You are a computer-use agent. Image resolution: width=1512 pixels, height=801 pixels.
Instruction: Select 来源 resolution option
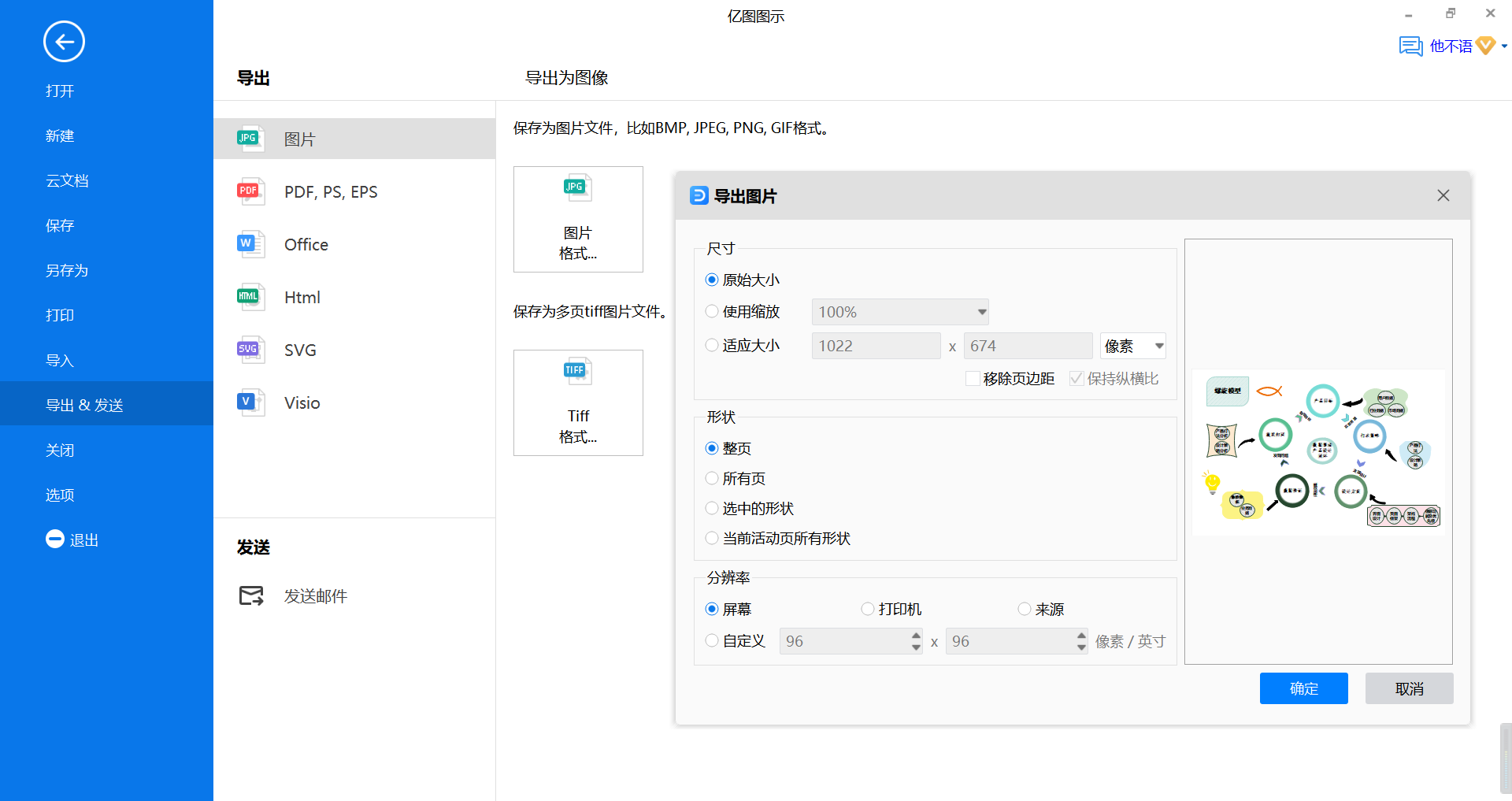pos(1041,609)
